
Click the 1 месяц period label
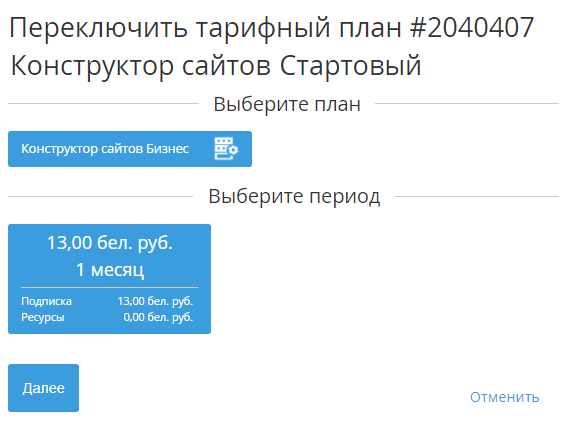coord(110,270)
